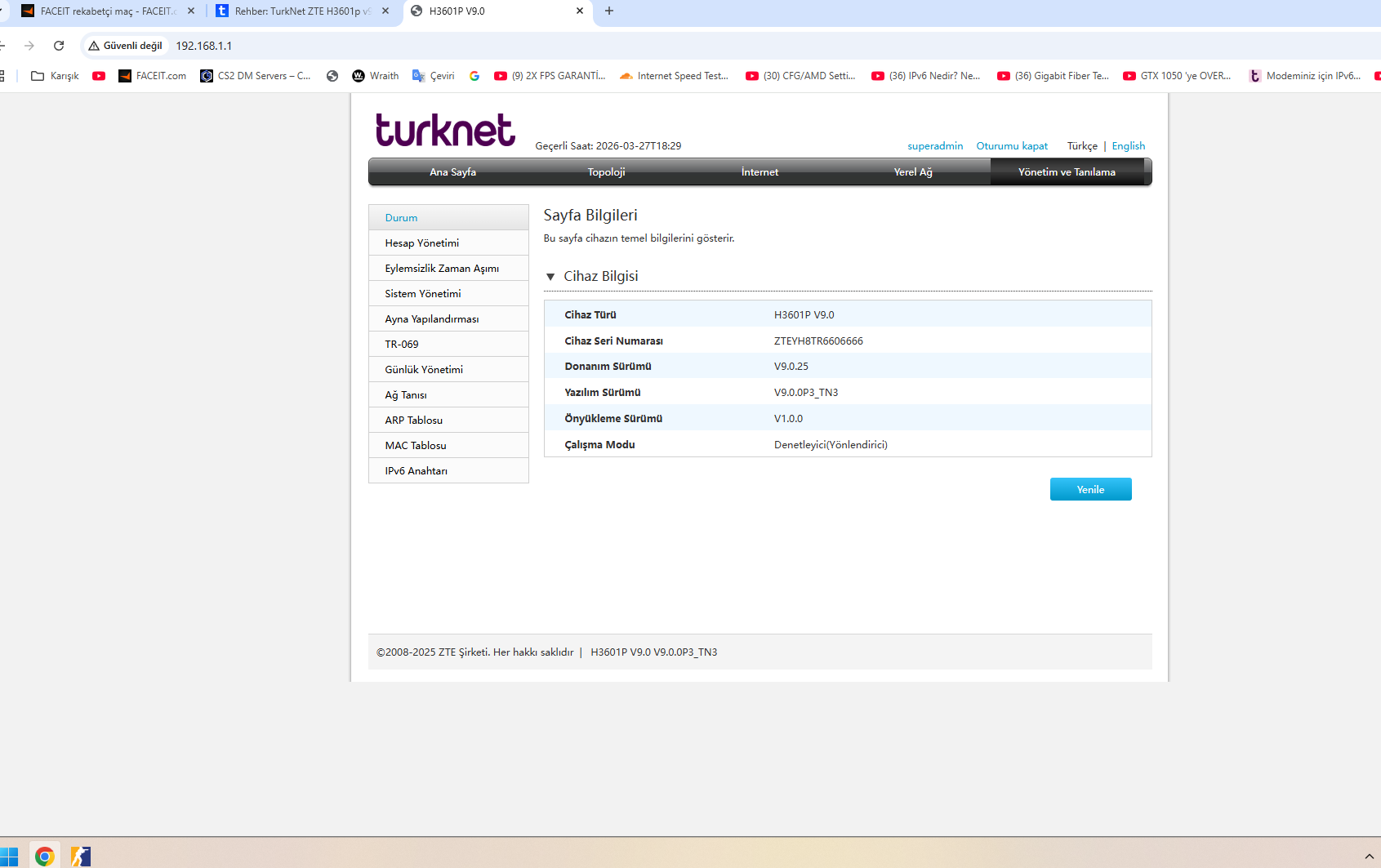Click hardware version V9.0.25 value
Image resolution: width=1381 pixels, height=868 pixels.
(x=791, y=367)
